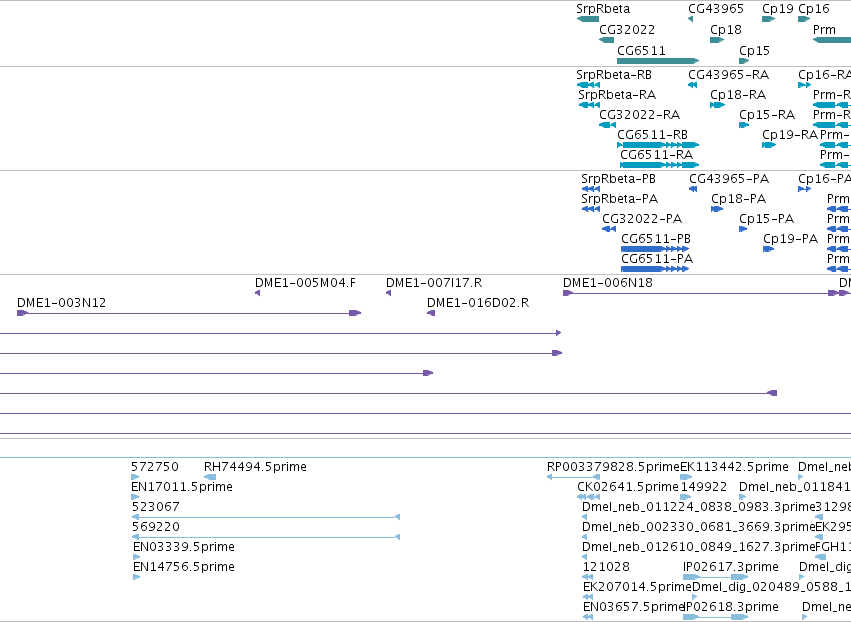Screen dimensions: 851x622
Task: Select the EN14756.5prime EST
Action: point(136,577)
